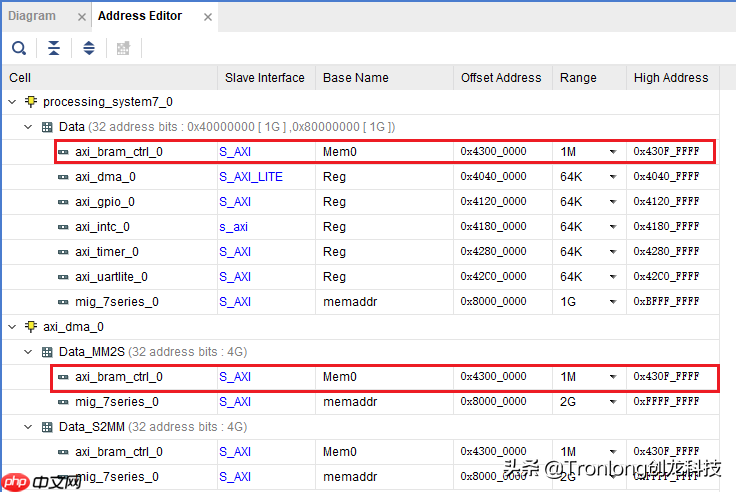Click the greyed-out Auto Assign Address icon
The height and width of the screenshot is (492, 736).
point(123,48)
